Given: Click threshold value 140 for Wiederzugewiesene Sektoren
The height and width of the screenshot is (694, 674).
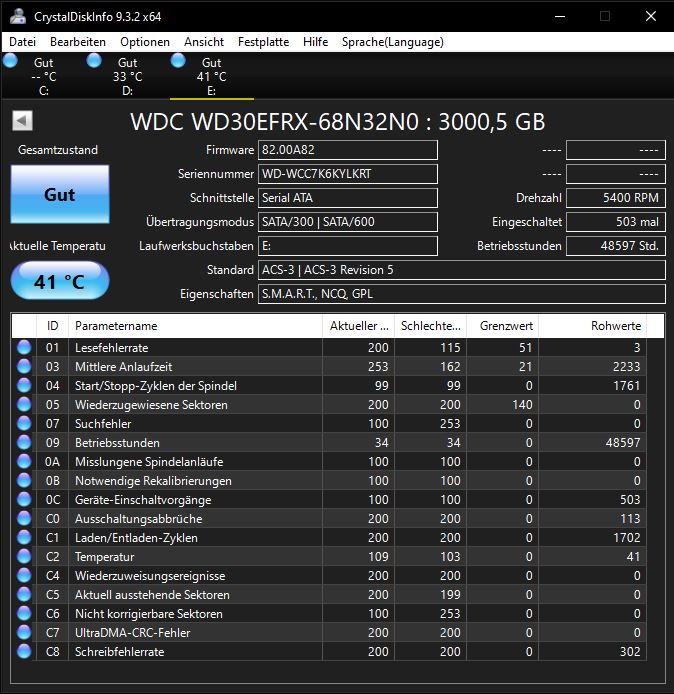Looking at the screenshot, I should pyautogui.click(x=522, y=405).
